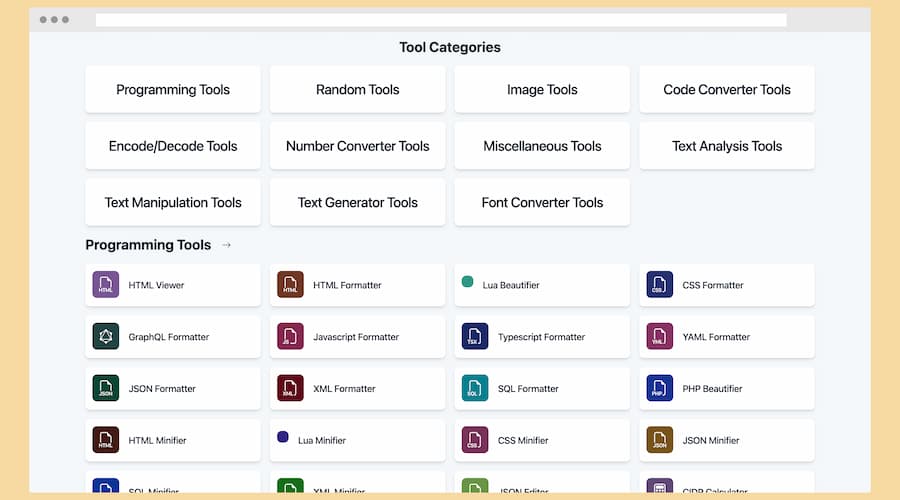Select the CSS Formatter label
Image resolution: width=900 pixels, height=500 pixels.
[x=713, y=285]
